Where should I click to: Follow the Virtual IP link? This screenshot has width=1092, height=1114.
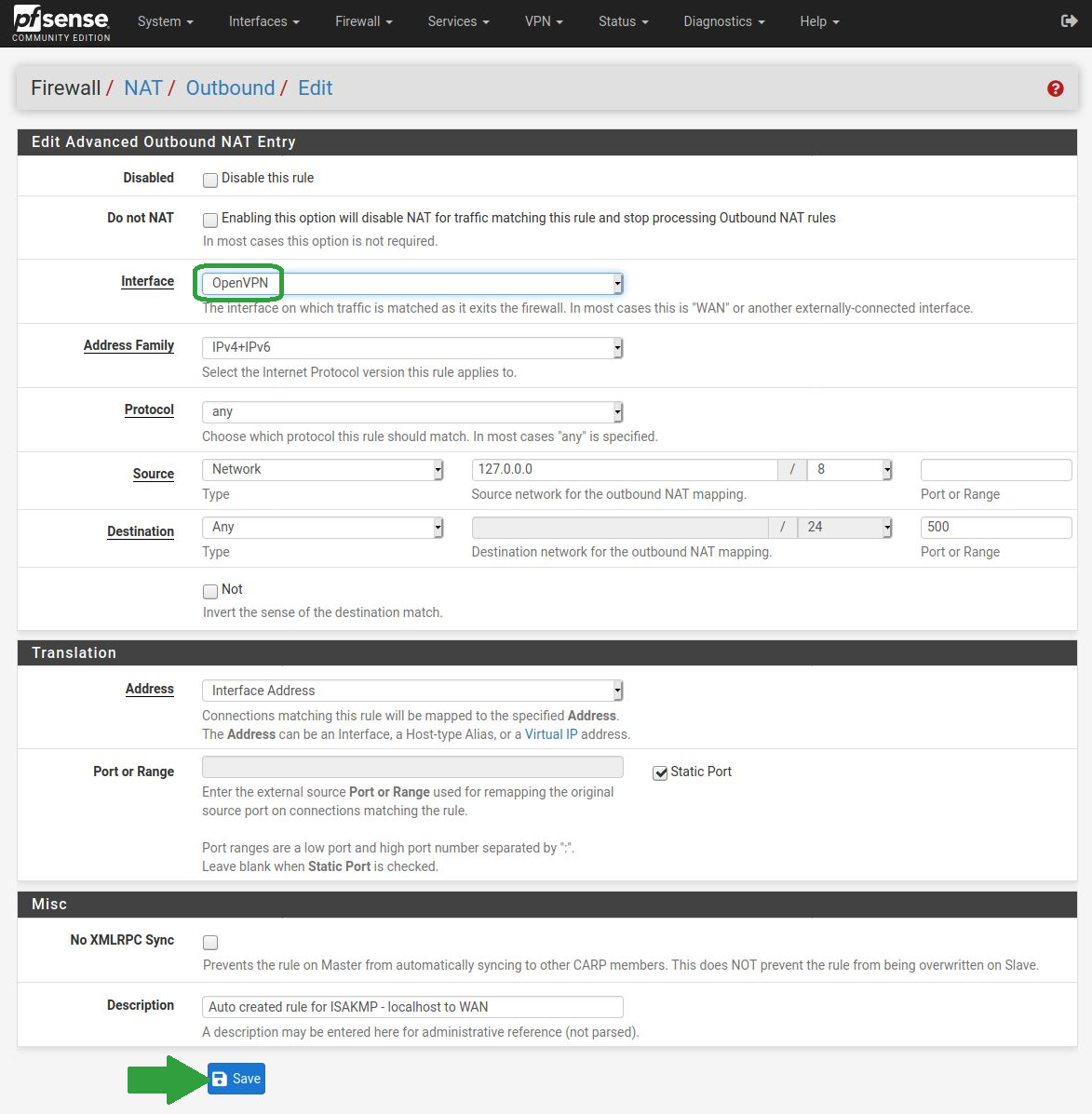(551, 734)
